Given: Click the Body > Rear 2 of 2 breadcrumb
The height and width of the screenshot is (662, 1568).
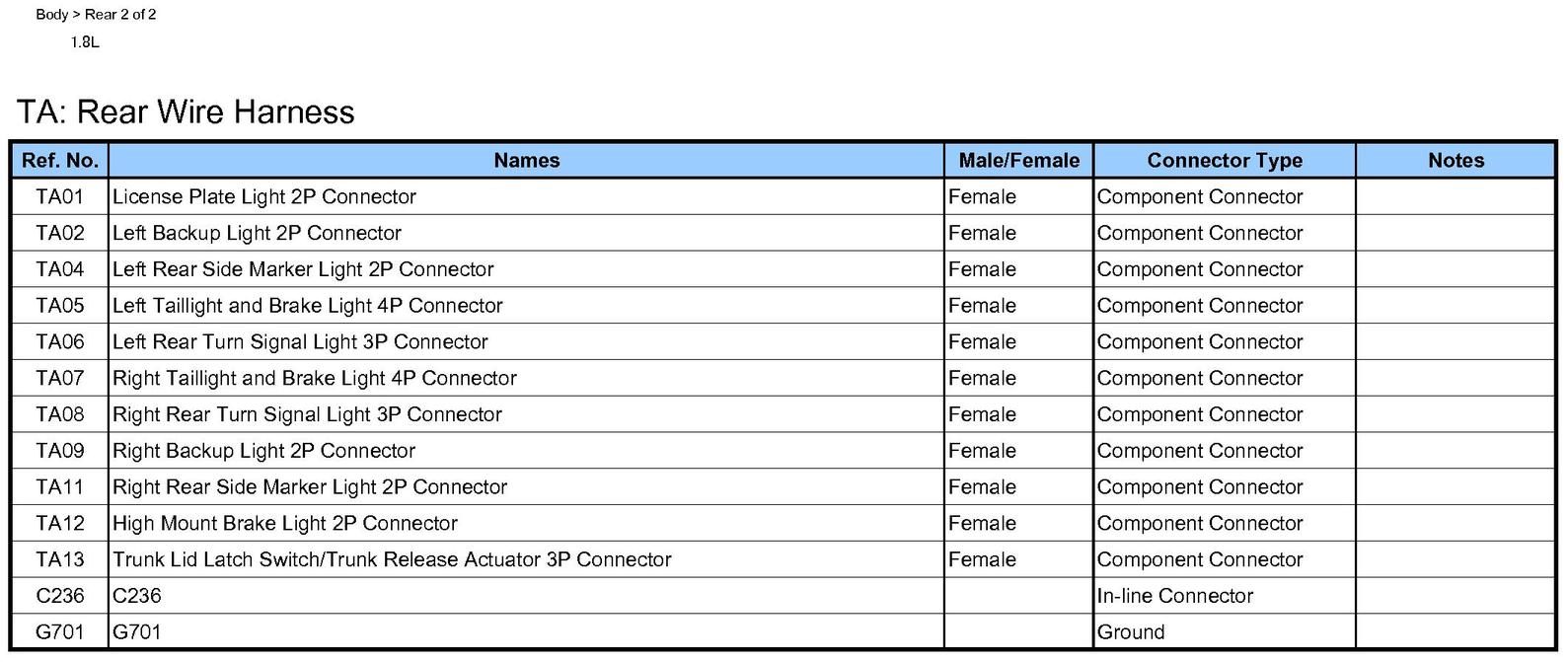Looking at the screenshot, I should 96,15.
